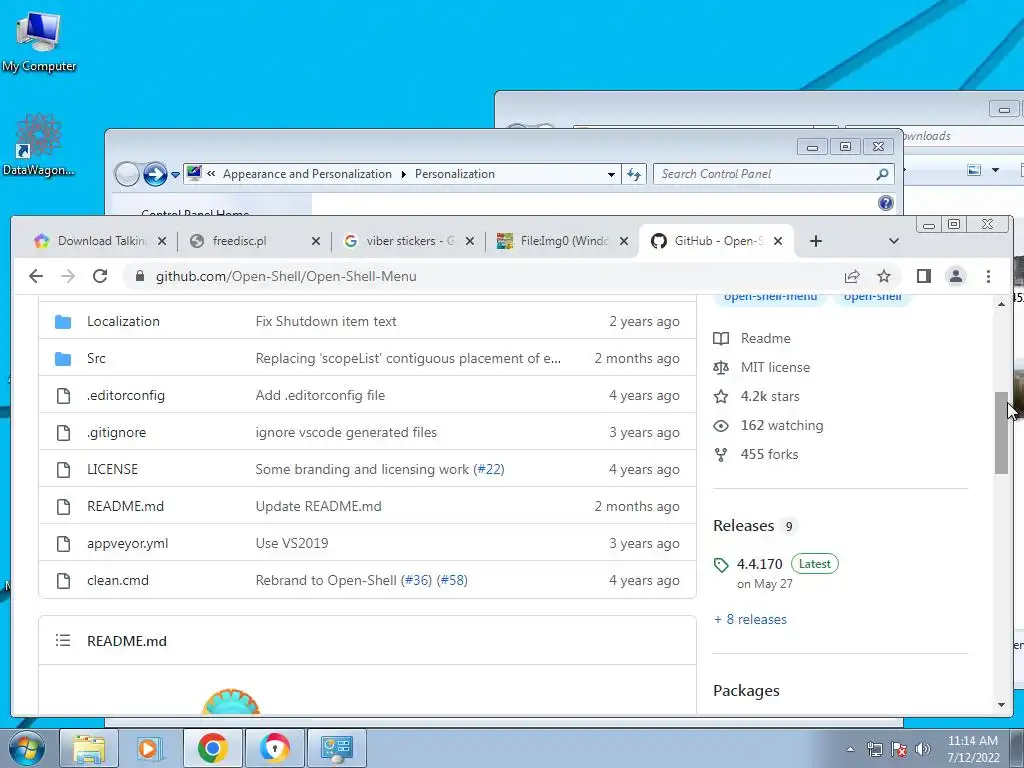Click Control Panel refresh button

click(x=633, y=174)
